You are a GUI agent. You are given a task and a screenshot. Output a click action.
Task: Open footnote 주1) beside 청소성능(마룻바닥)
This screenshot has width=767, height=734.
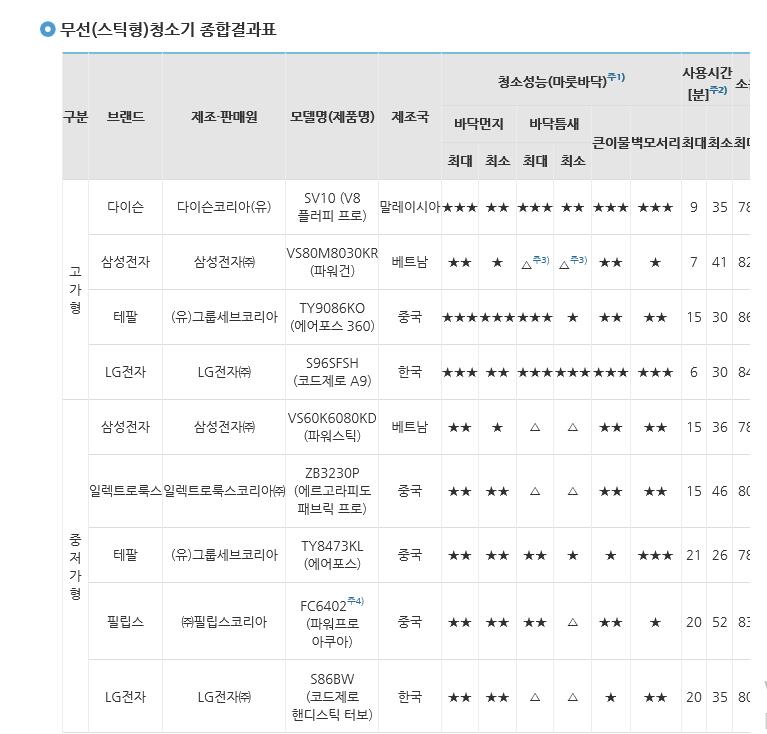tap(616, 77)
